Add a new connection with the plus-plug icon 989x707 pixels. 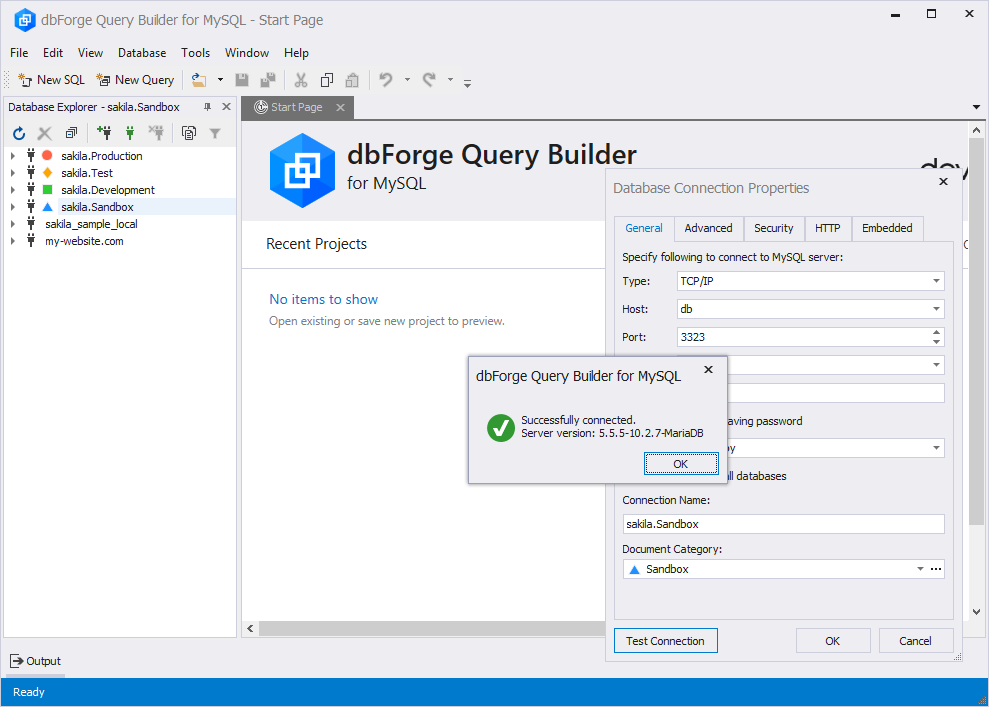click(x=104, y=133)
